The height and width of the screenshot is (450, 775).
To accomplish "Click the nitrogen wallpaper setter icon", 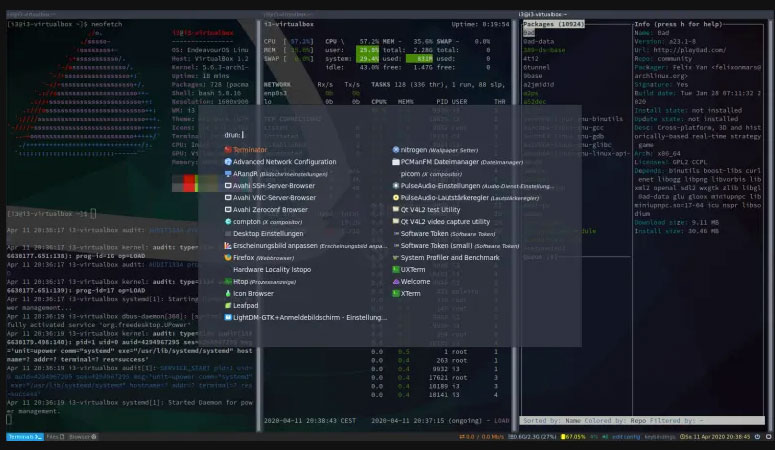I will [x=395, y=150].
